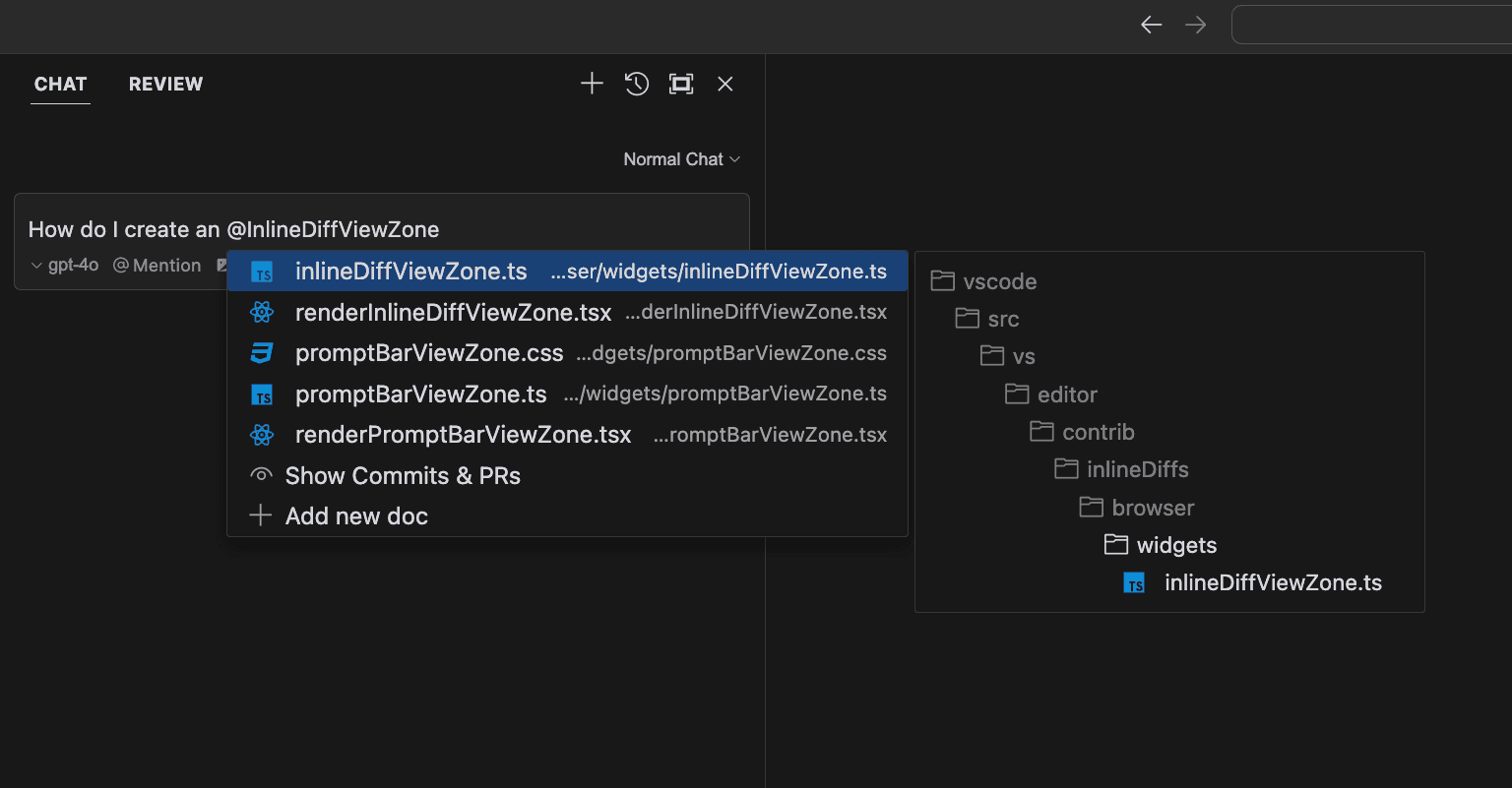The height and width of the screenshot is (788, 1512).
Task: Pick the promptBarViewZone.ts suggestion
Action: tap(567, 394)
